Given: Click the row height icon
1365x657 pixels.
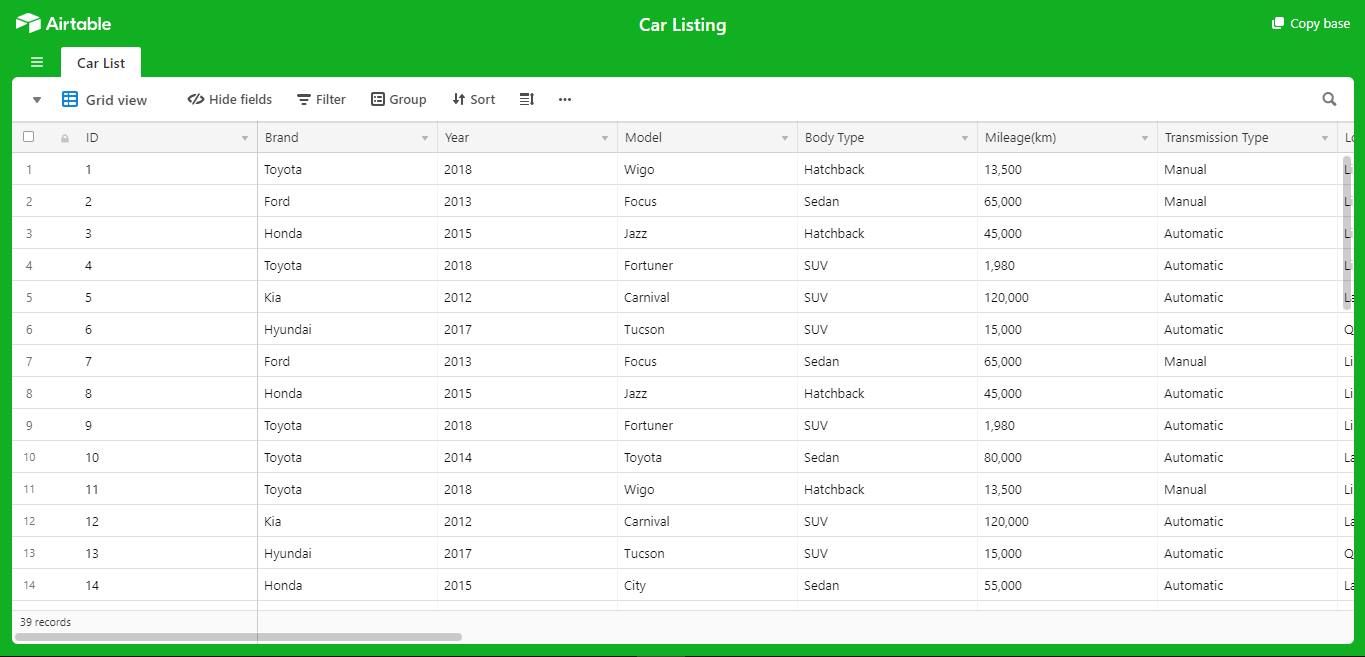Looking at the screenshot, I should (x=527, y=99).
